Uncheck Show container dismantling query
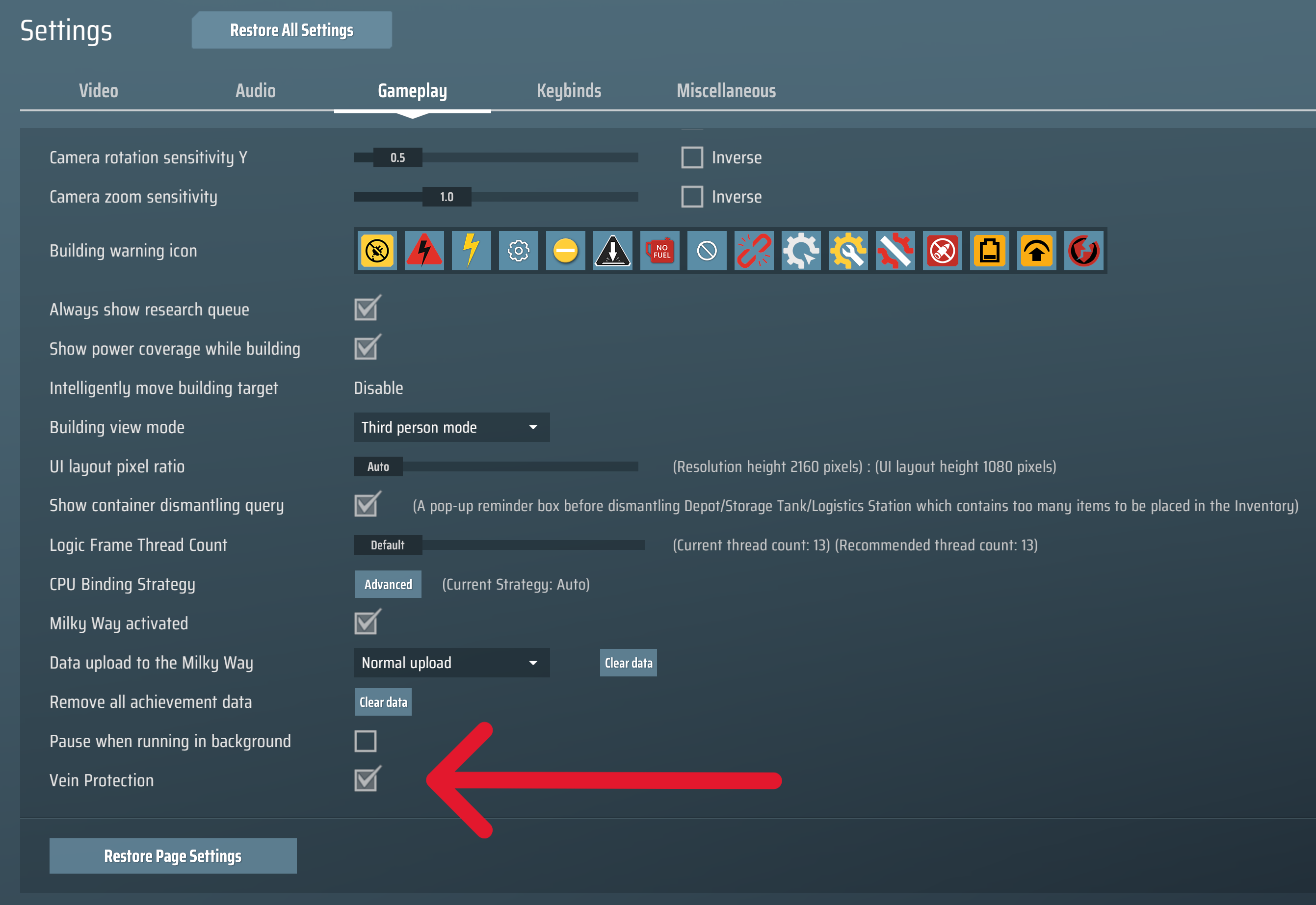1316x905 pixels. pos(367,505)
